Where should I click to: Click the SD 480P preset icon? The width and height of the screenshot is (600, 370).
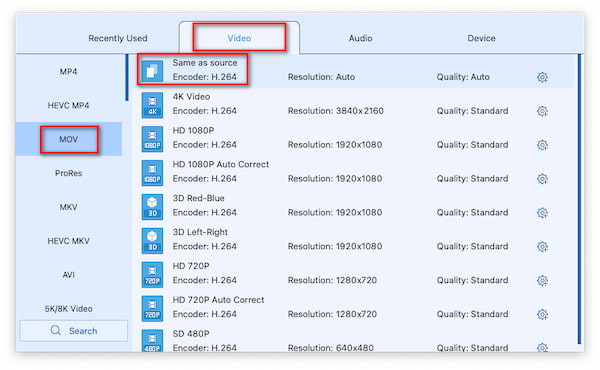pos(152,341)
